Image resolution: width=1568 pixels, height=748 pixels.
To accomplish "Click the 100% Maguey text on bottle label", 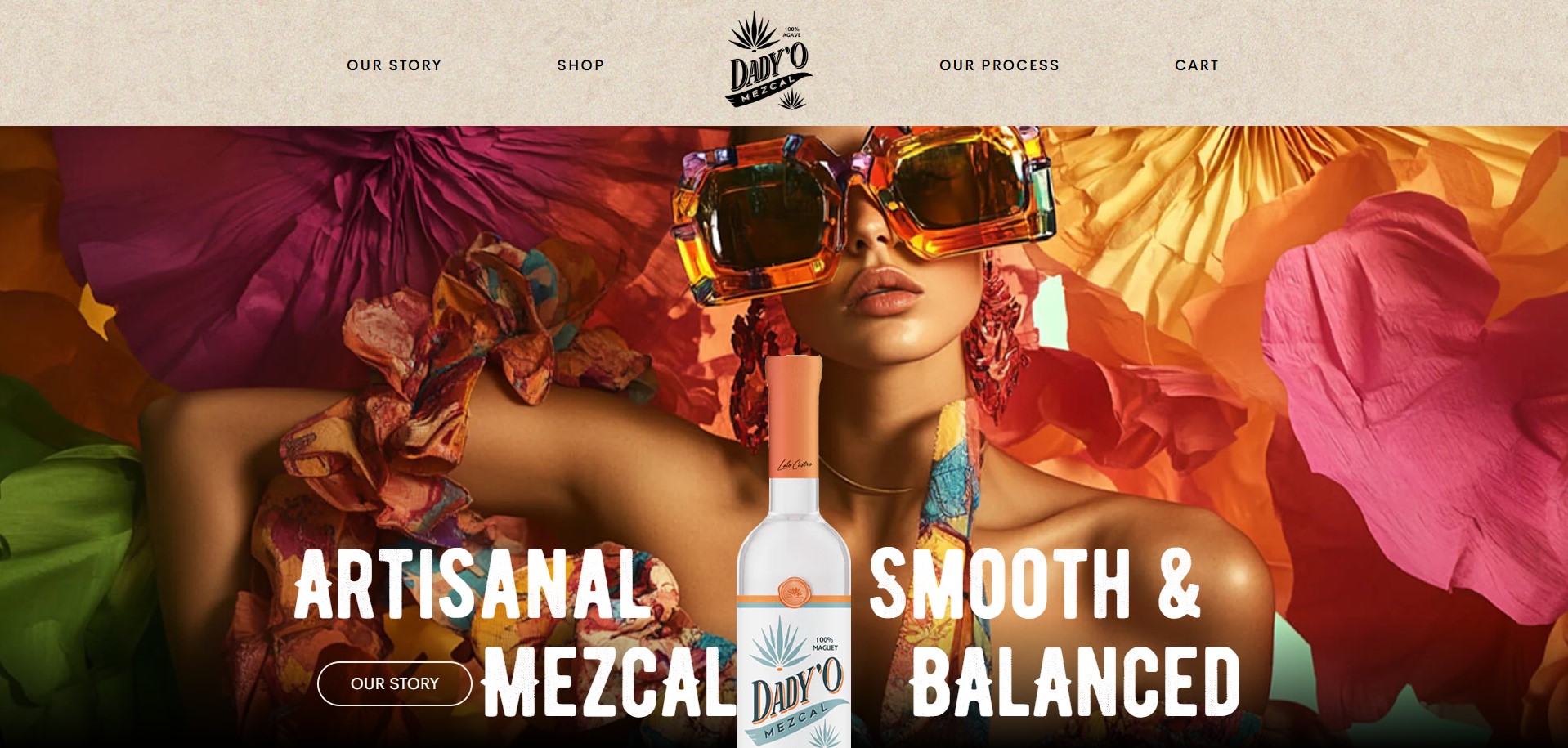I will point(825,644).
